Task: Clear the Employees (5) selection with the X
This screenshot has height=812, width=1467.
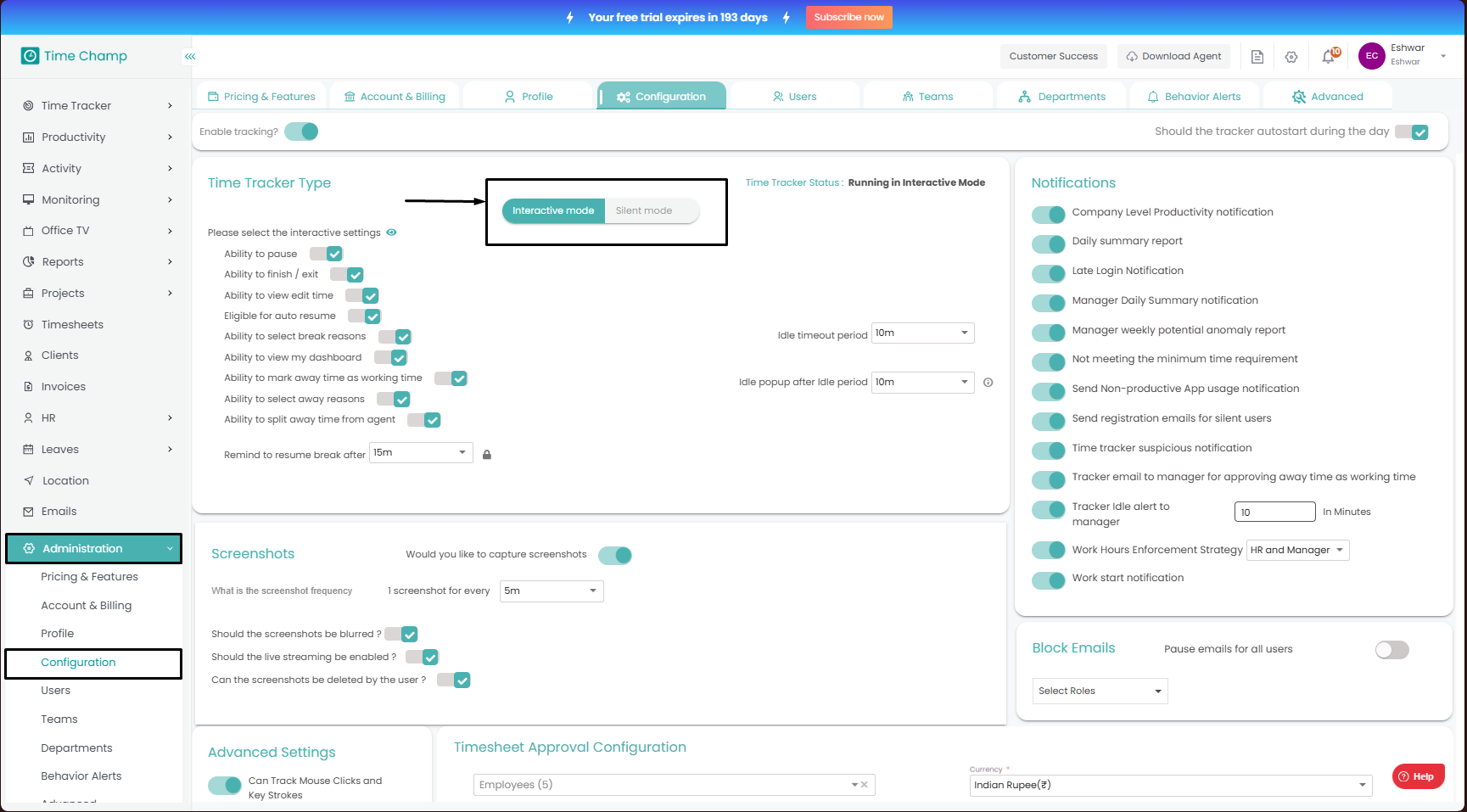Action: (x=865, y=785)
